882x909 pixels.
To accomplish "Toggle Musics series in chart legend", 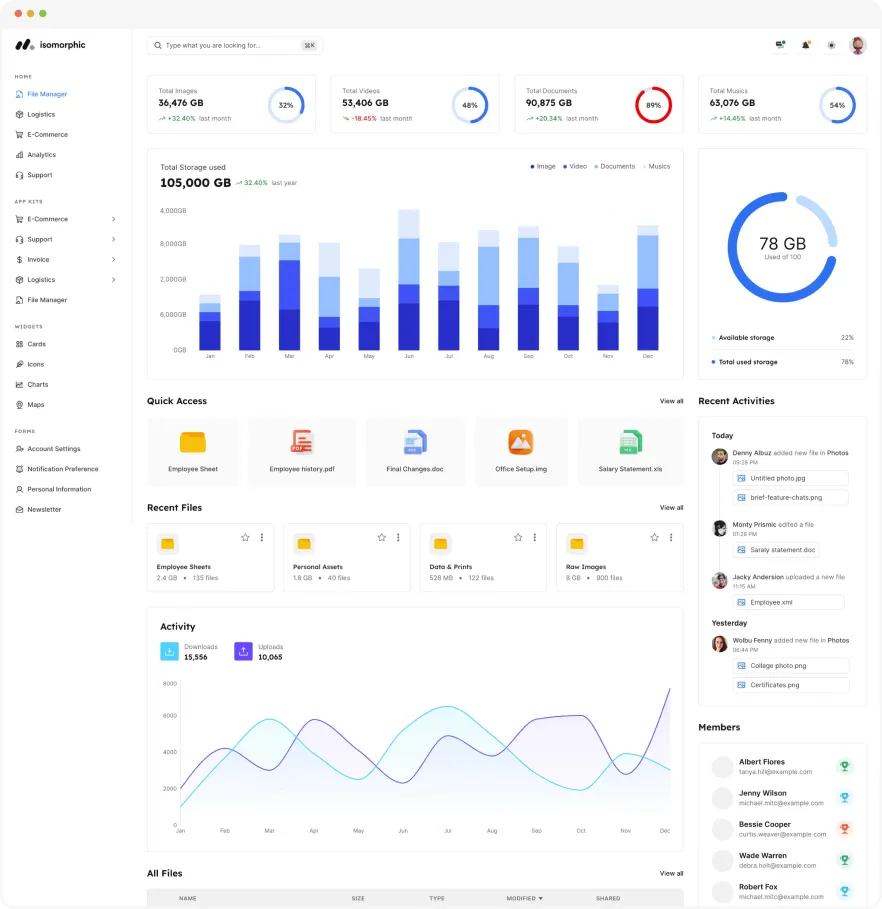I will pyautogui.click(x=656, y=166).
